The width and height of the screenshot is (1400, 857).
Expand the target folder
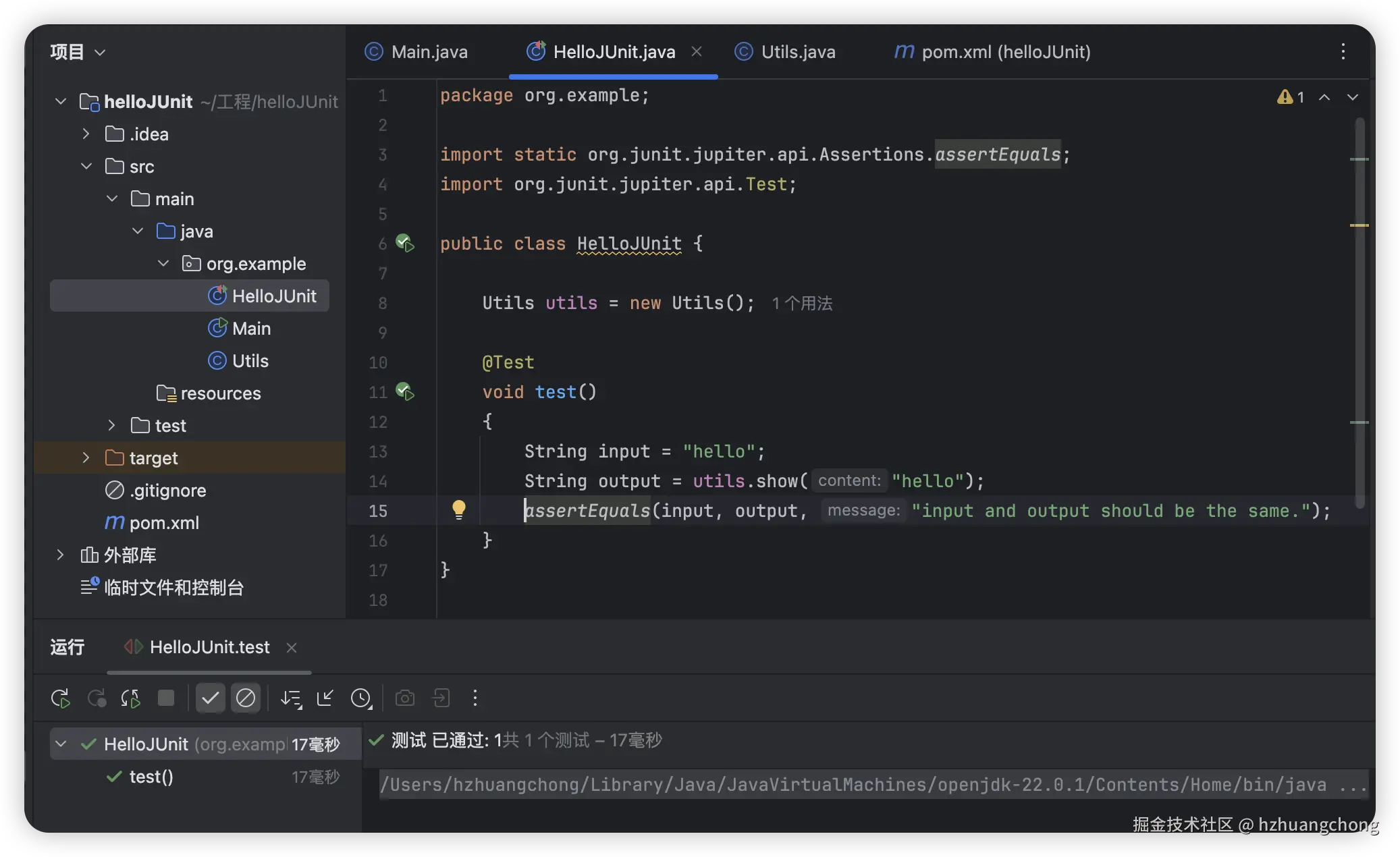pyautogui.click(x=86, y=458)
